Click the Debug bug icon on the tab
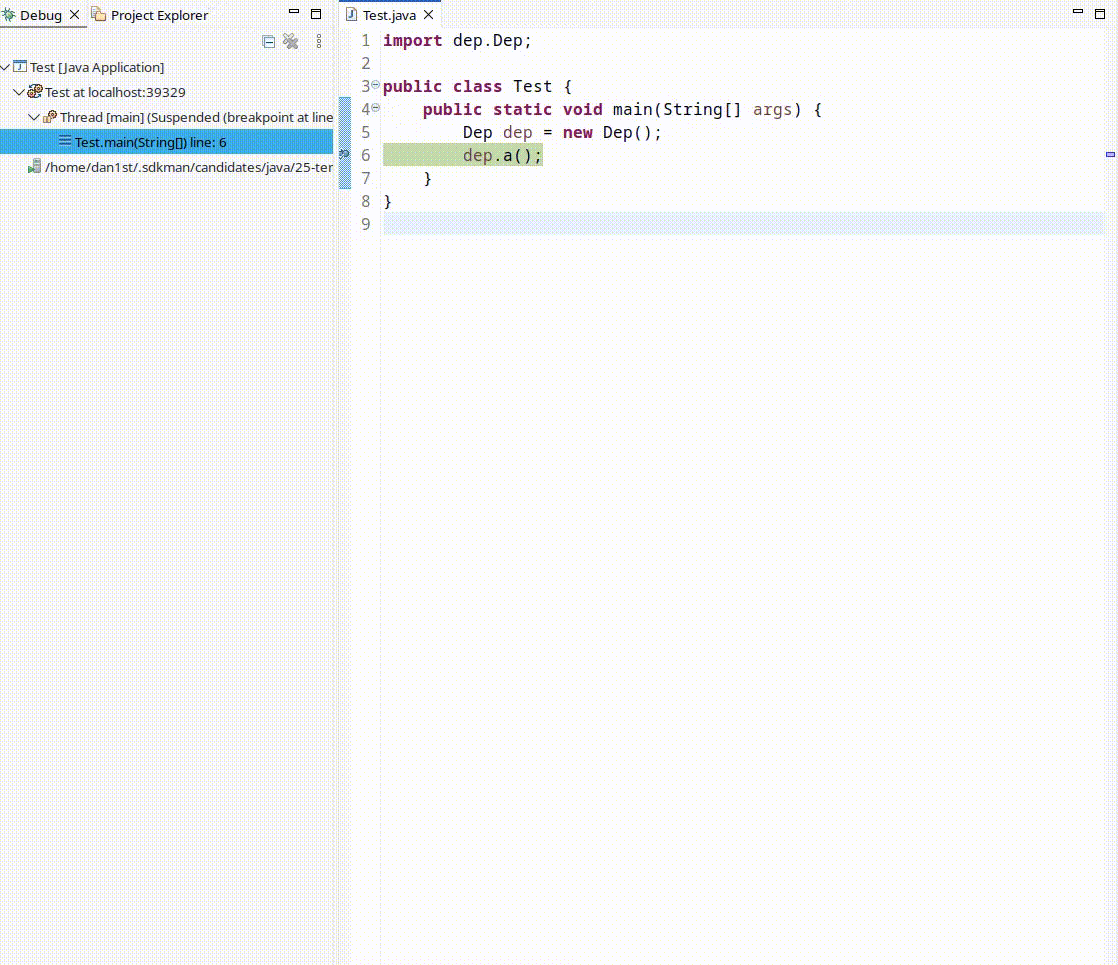This screenshot has height=965, width=1118. tap(9, 14)
